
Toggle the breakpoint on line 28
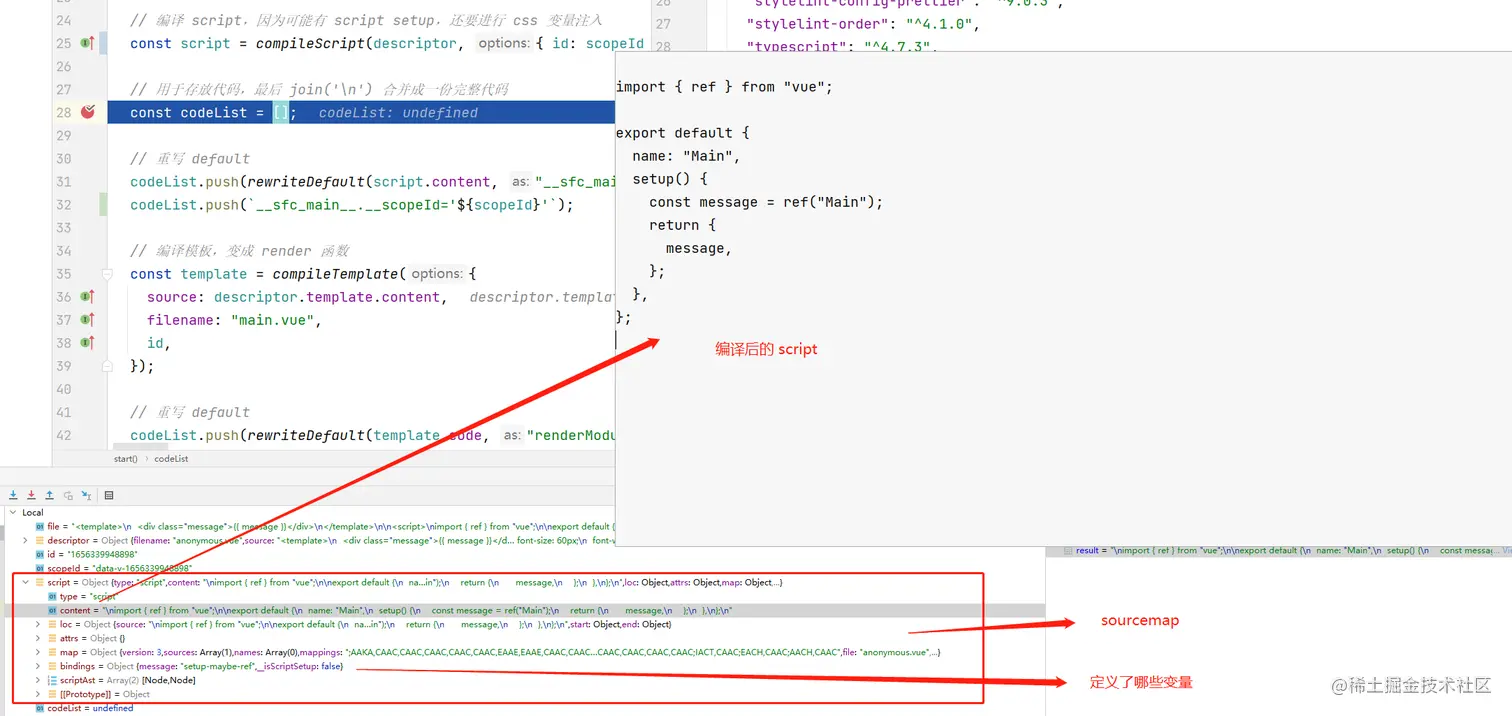pyautogui.click(x=88, y=112)
